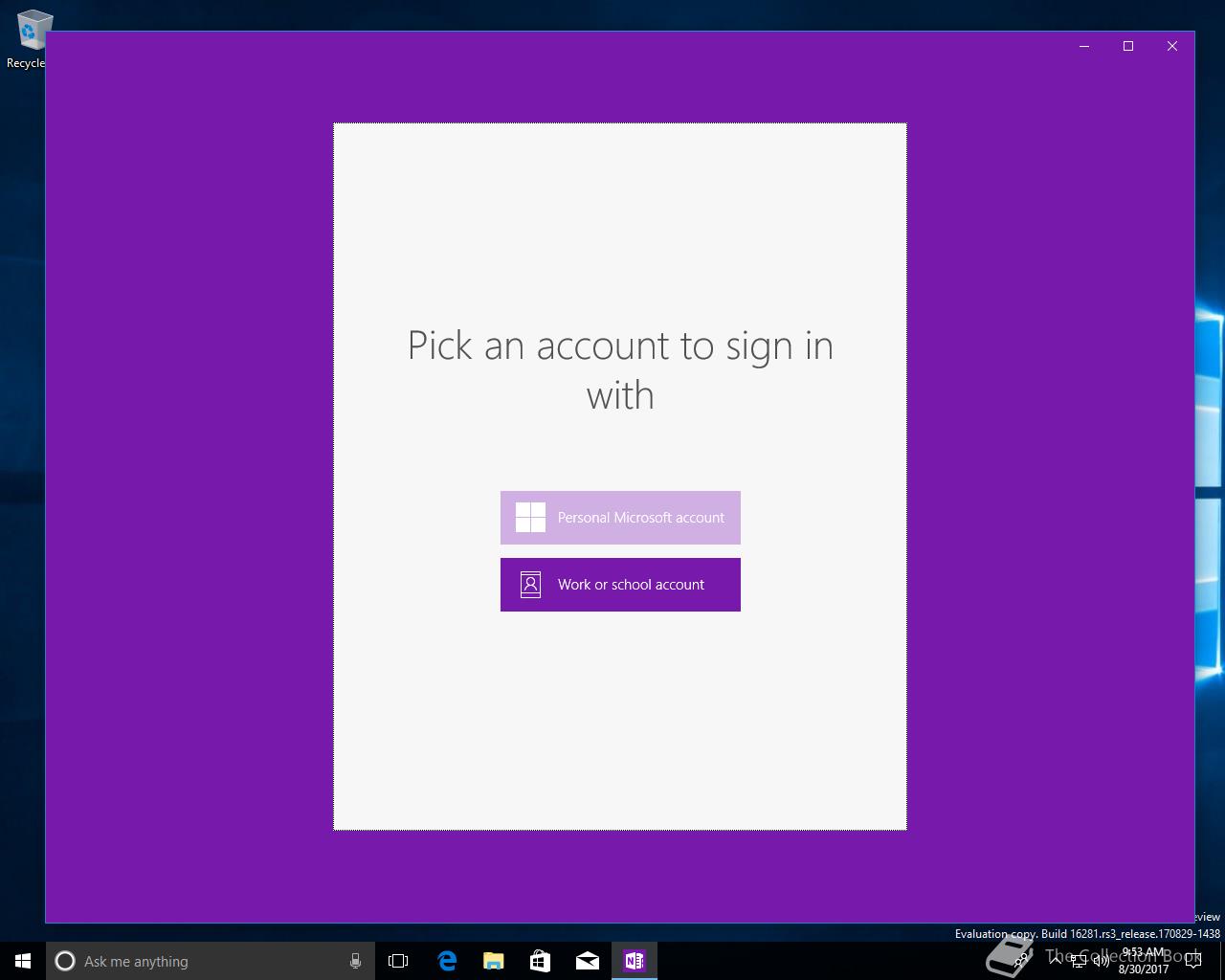Maximize the OneNote sign-in window
Image resolution: width=1225 pixels, height=980 pixels.
pyautogui.click(x=1128, y=46)
